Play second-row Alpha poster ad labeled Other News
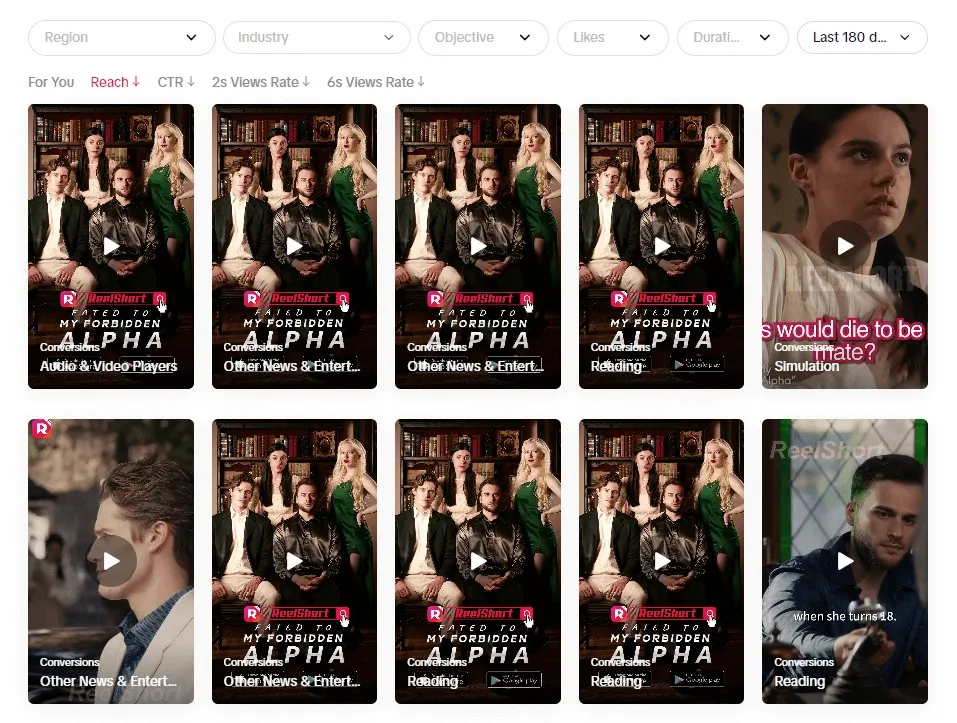957x723 pixels. [x=294, y=561]
